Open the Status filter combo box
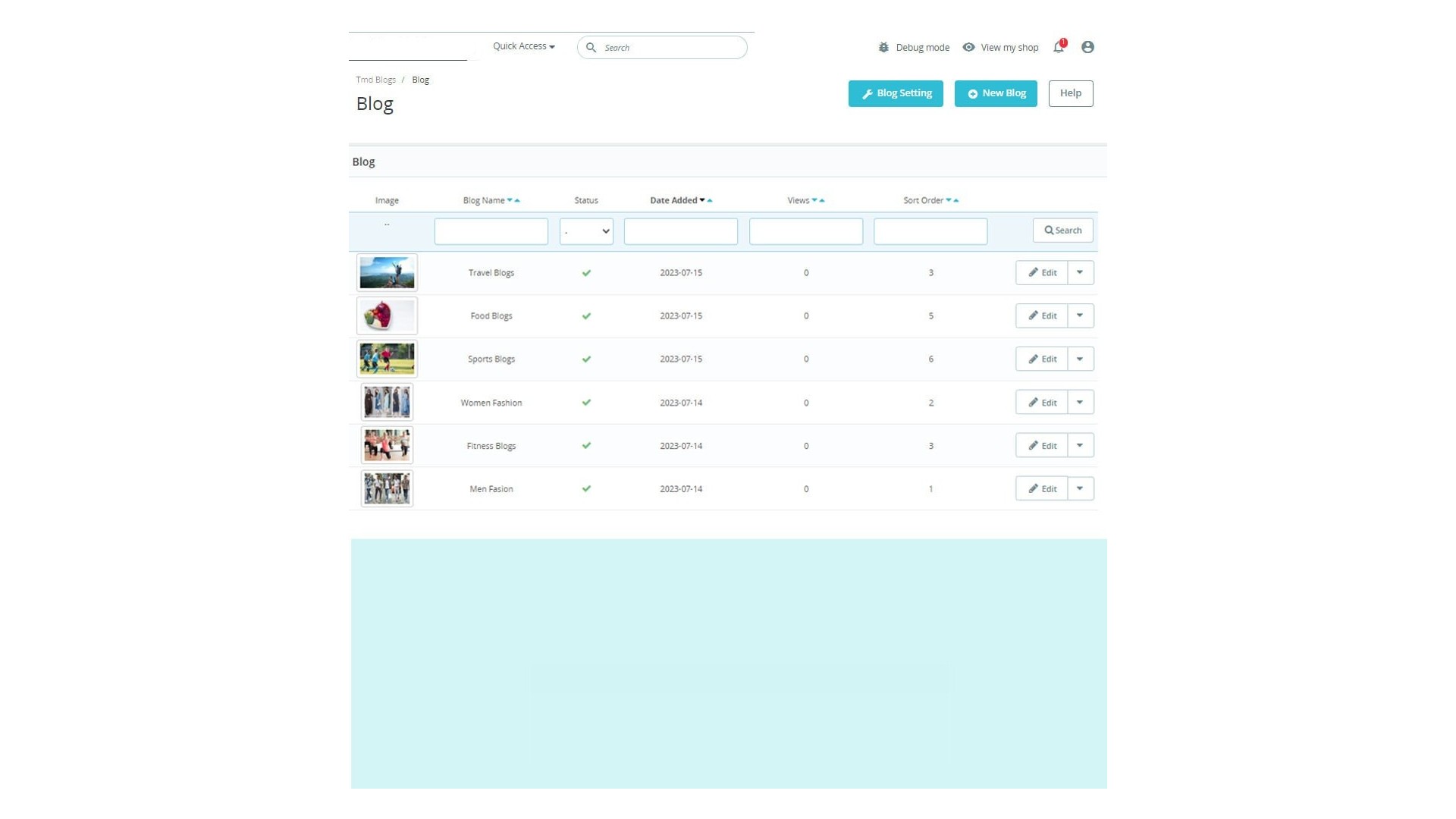The image size is (1456, 819). point(586,231)
